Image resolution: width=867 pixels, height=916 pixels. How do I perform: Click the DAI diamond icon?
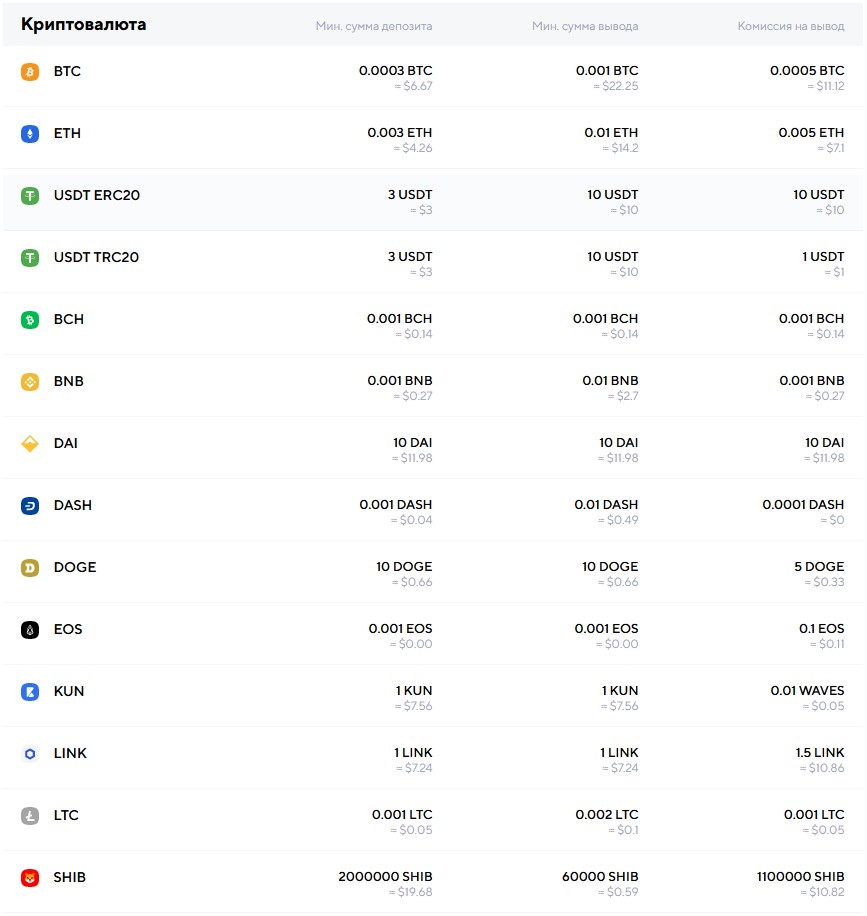tap(30, 443)
